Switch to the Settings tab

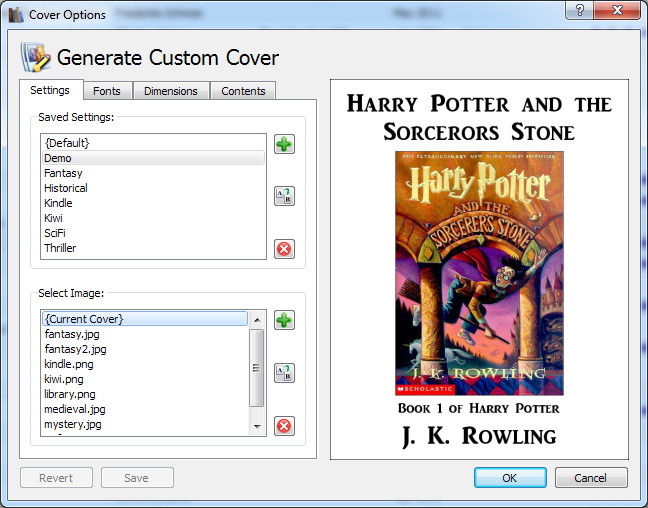50,90
